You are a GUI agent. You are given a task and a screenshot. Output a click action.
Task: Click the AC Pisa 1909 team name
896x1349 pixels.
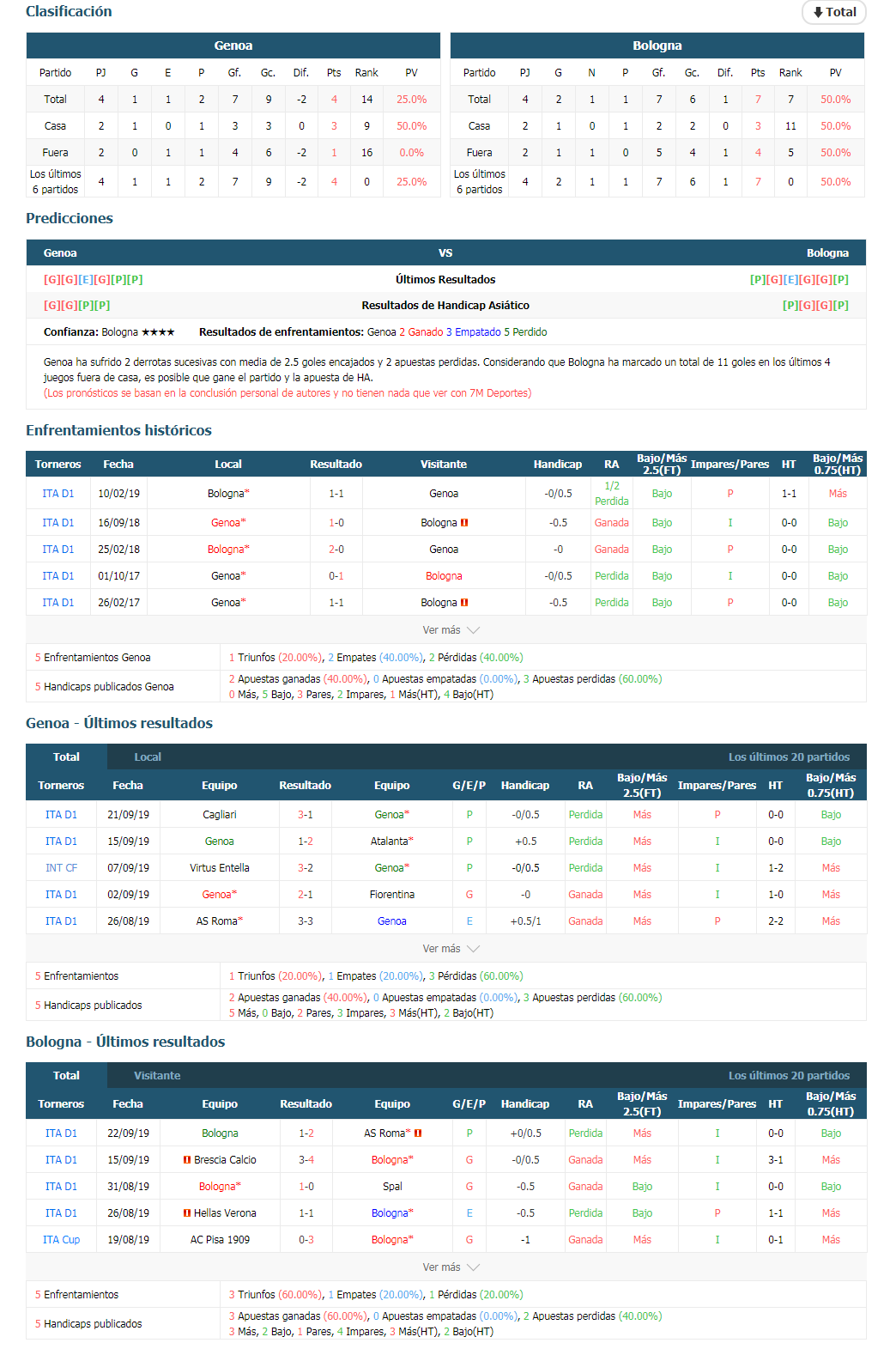221,1239
